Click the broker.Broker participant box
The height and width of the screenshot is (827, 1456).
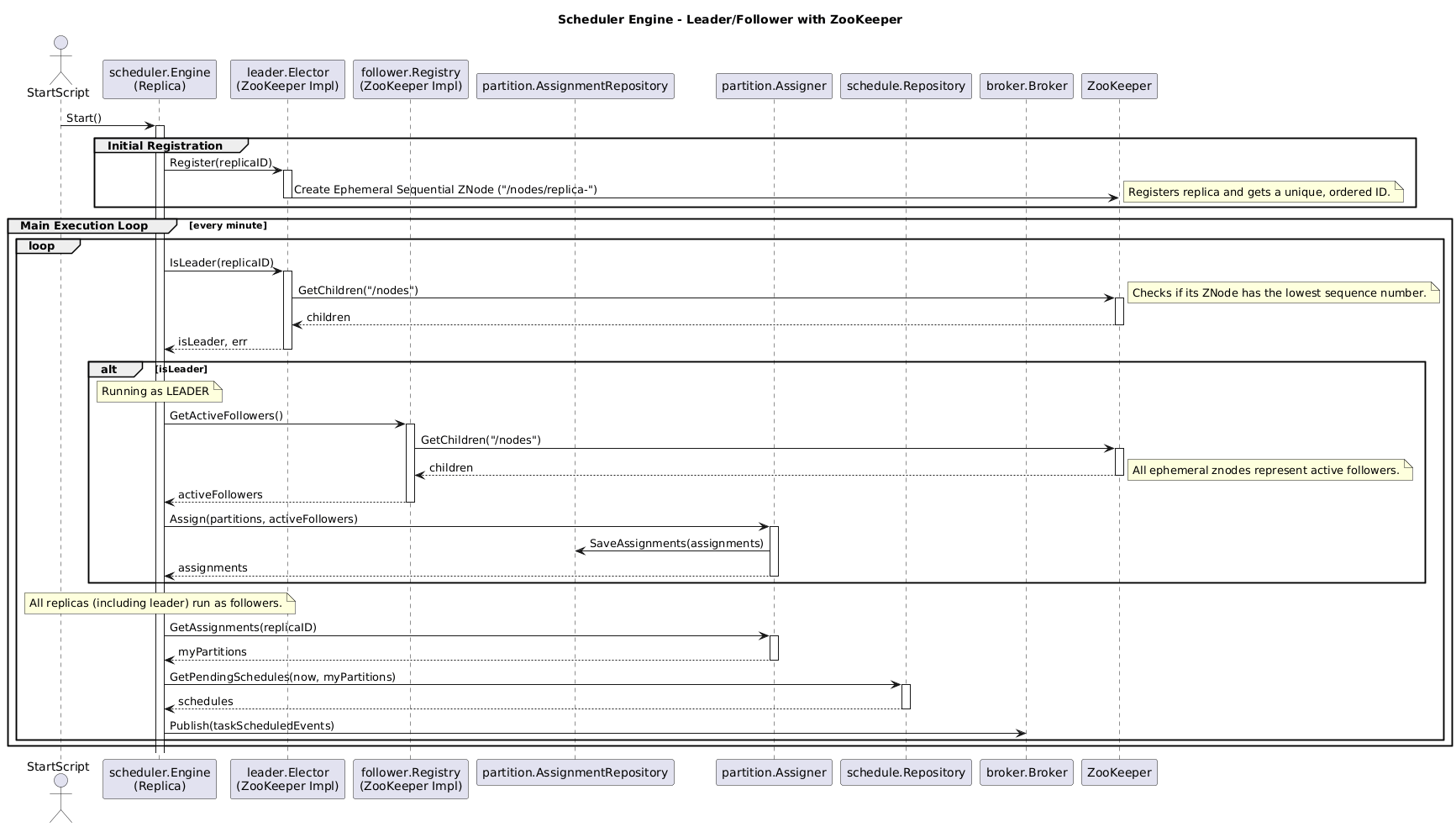pos(1026,85)
